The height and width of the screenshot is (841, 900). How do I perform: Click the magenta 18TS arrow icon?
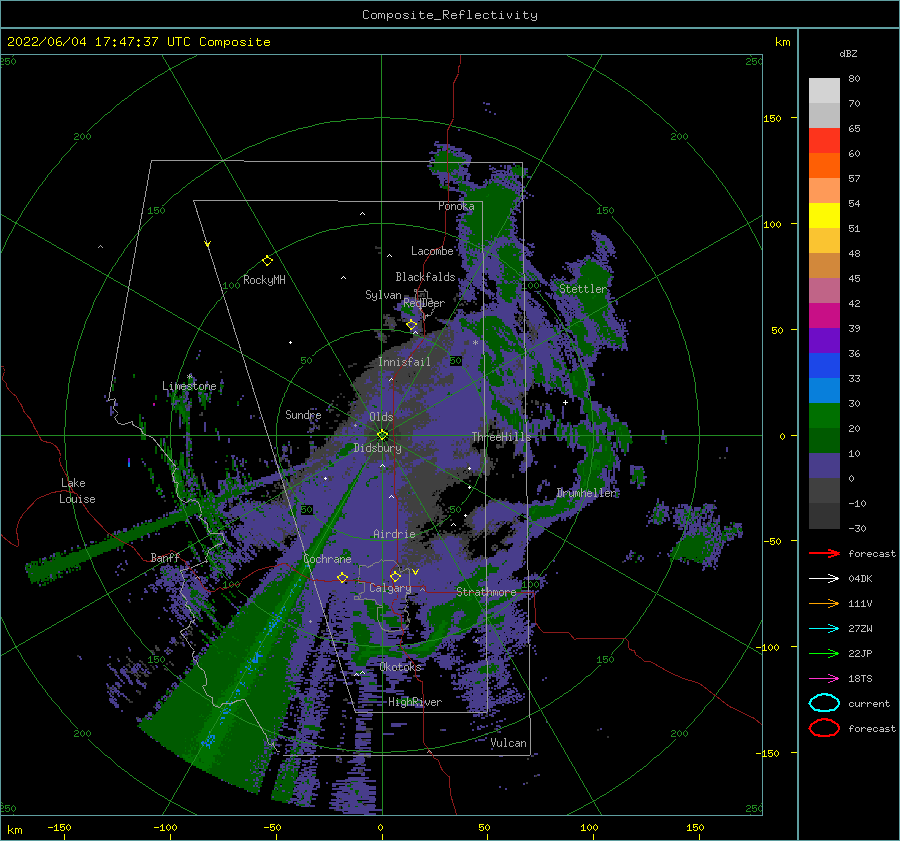[x=824, y=679]
